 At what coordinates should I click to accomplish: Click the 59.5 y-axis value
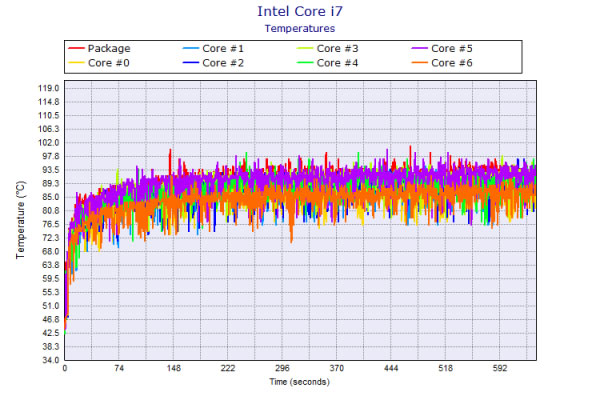tap(49, 279)
